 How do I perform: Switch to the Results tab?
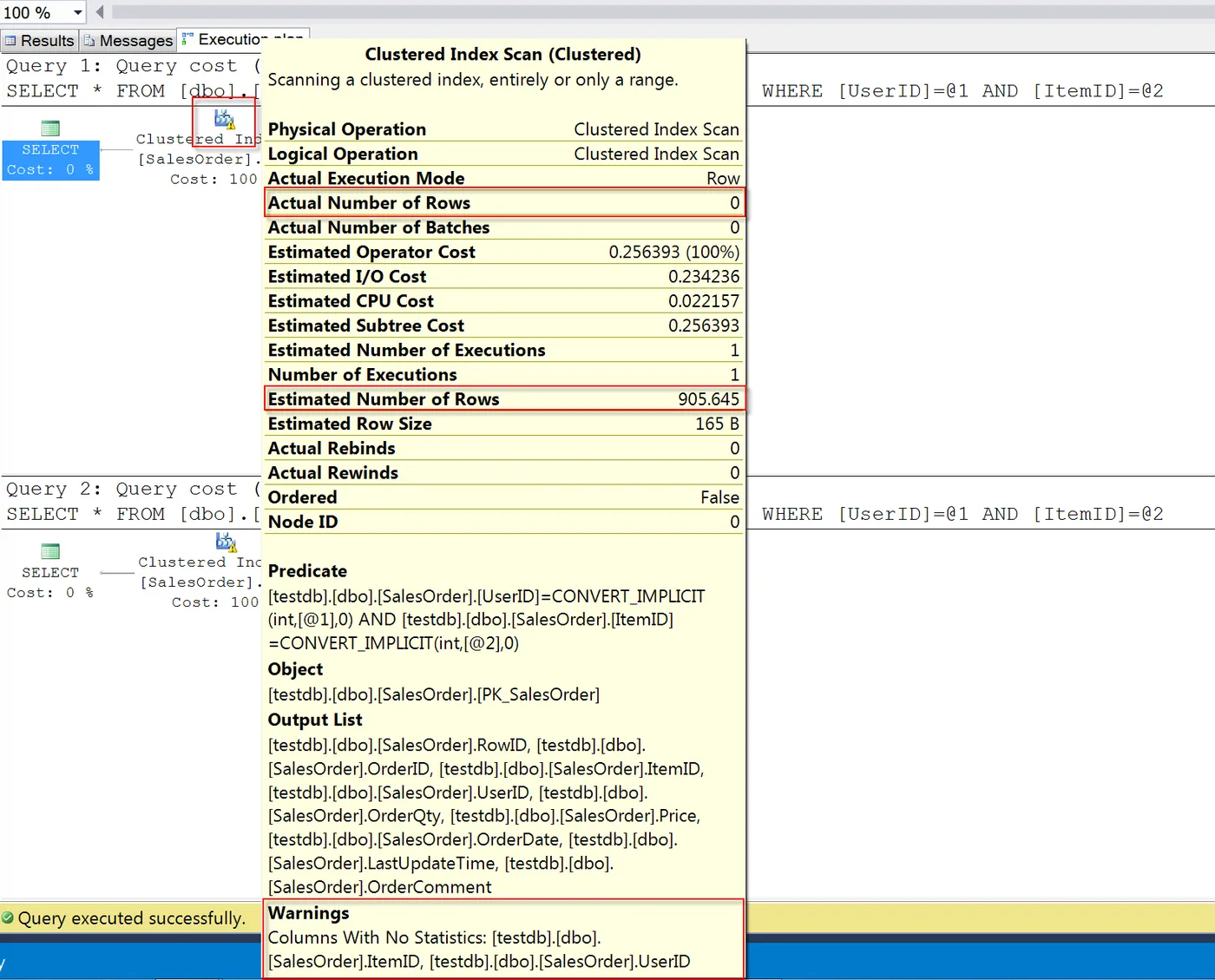(x=40, y=41)
